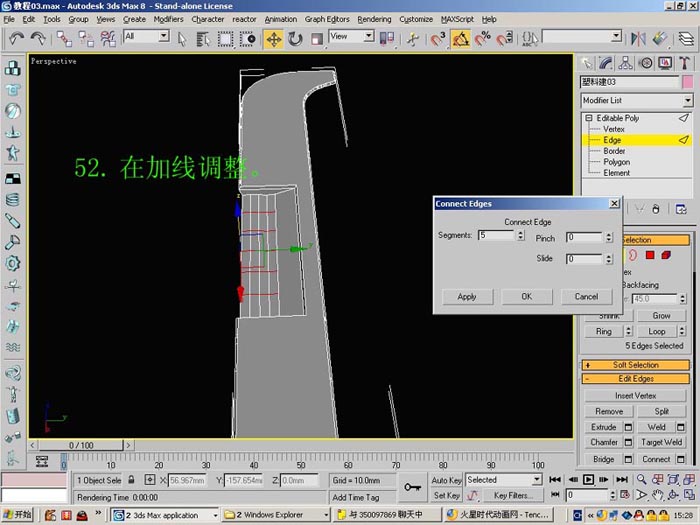The height and width of the screenshot is (525, 700).
Task: Switch to the Utilities panel tab
Action: (684, 63)
